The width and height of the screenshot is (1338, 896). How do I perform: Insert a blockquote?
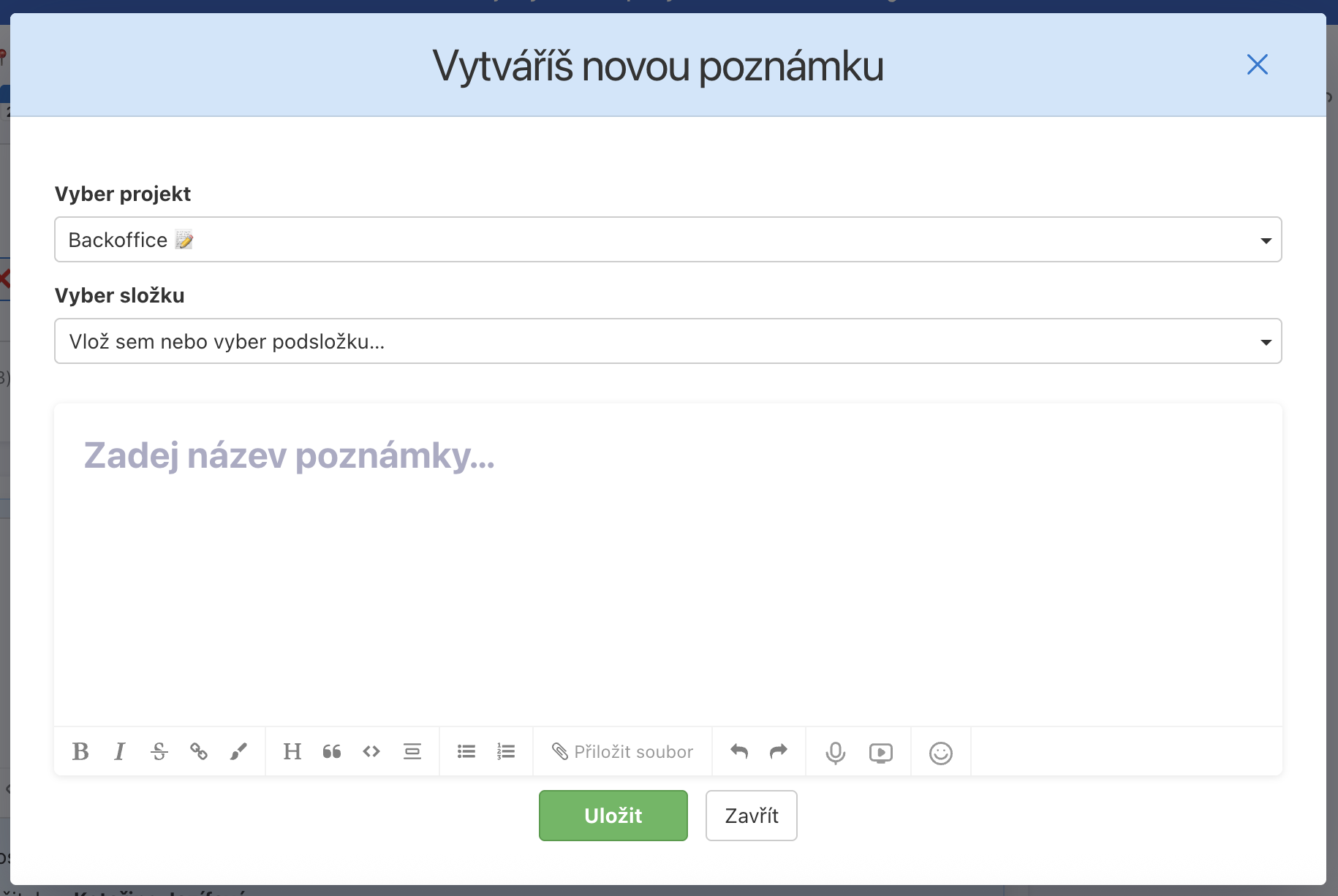coord(331,751)
